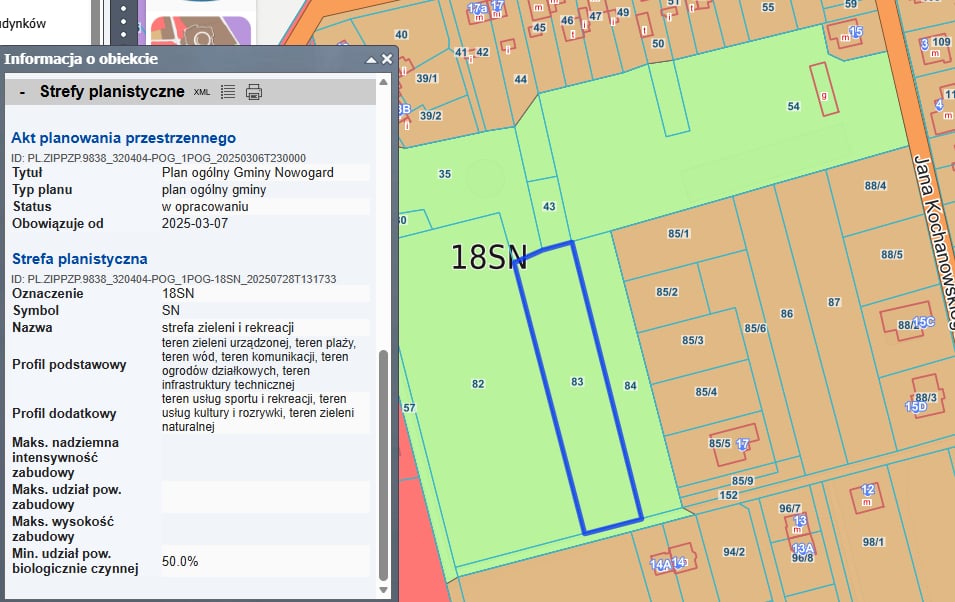Open the list view icon beside XML

(228, 92)
